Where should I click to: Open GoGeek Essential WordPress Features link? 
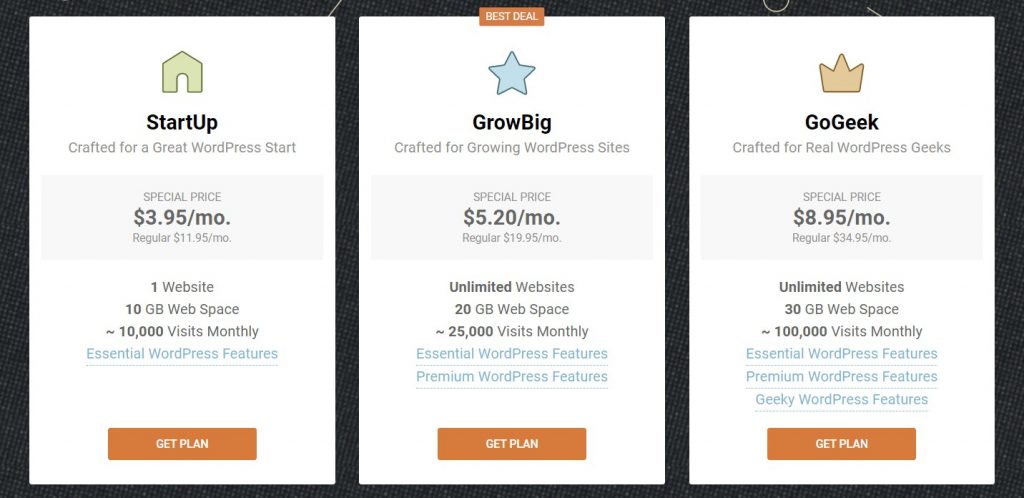841,354
